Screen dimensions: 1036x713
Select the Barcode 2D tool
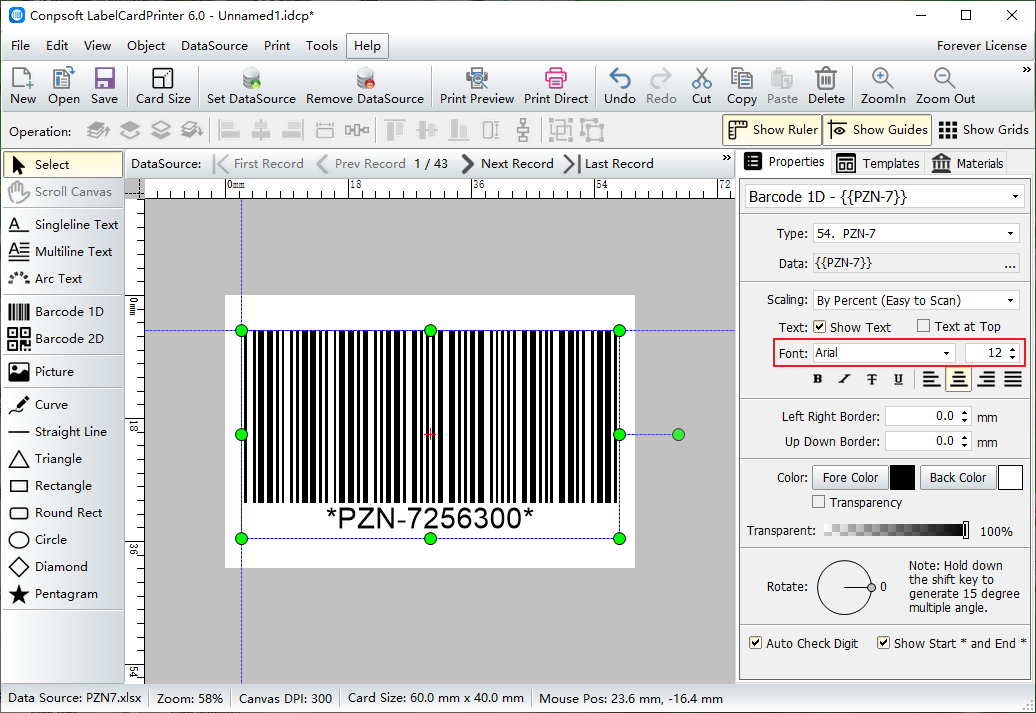click(63, 338)
